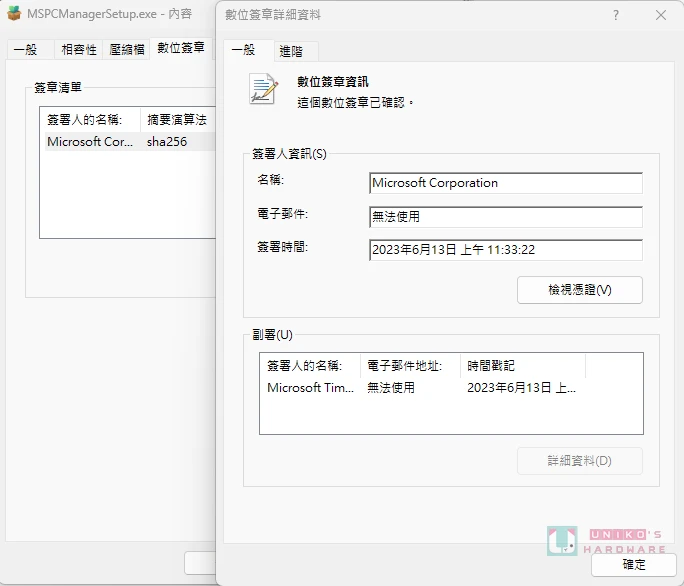The image size is (684, 586).
Task: Click the sha256 digest algorithm cell
Action: click(167, 142)
